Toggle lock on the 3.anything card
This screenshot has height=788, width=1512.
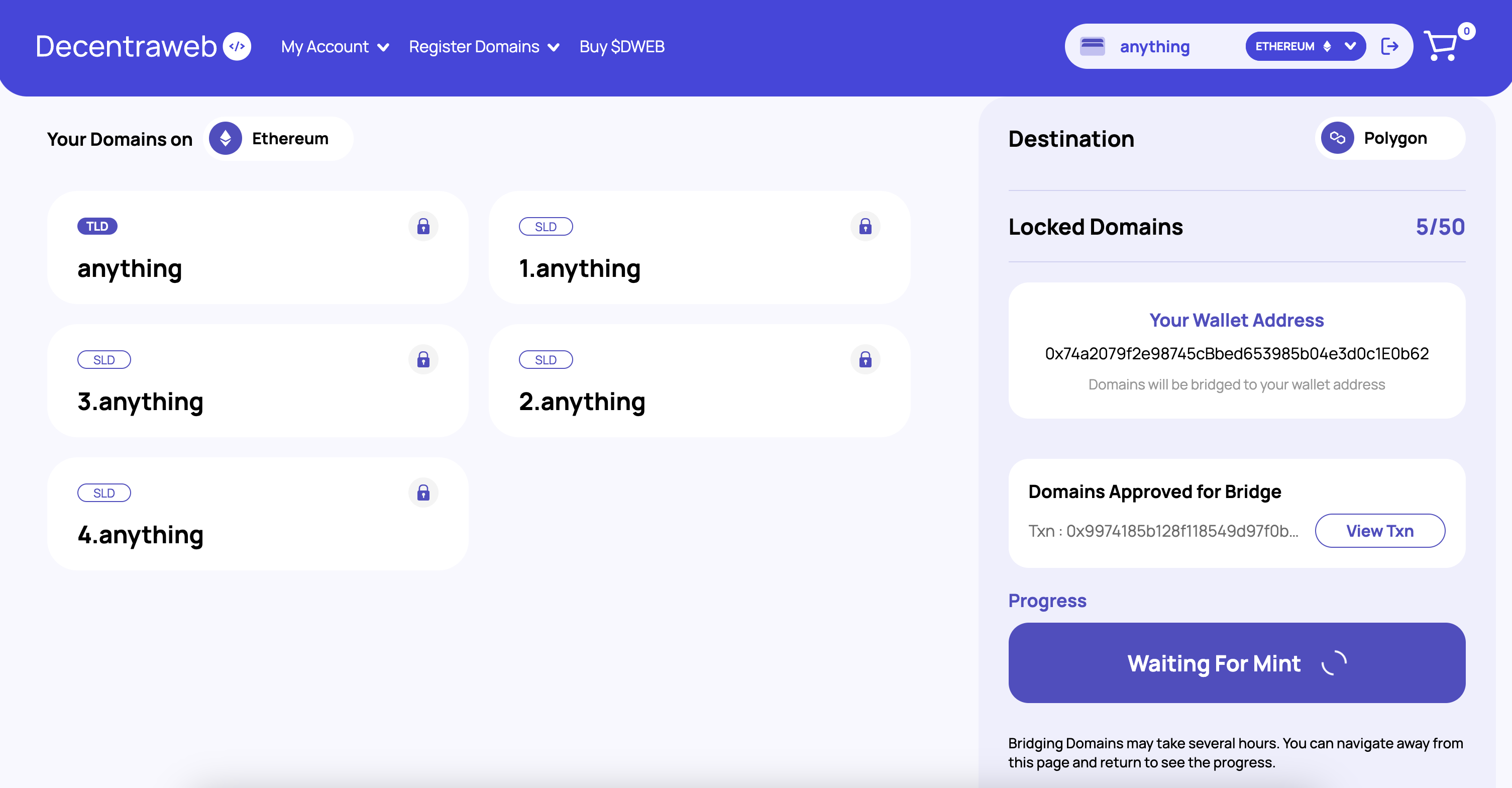point(423,359)
